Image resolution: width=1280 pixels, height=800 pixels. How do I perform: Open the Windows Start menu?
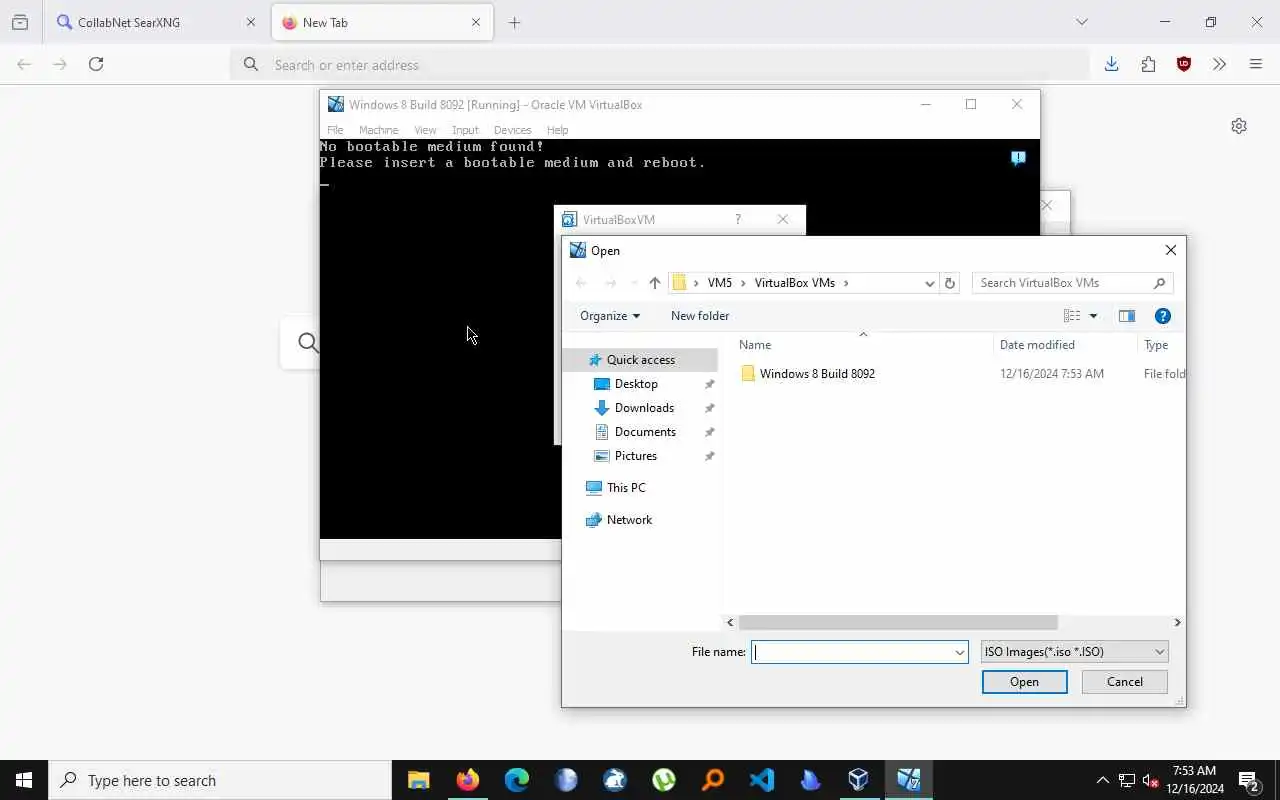pos(24,780)
